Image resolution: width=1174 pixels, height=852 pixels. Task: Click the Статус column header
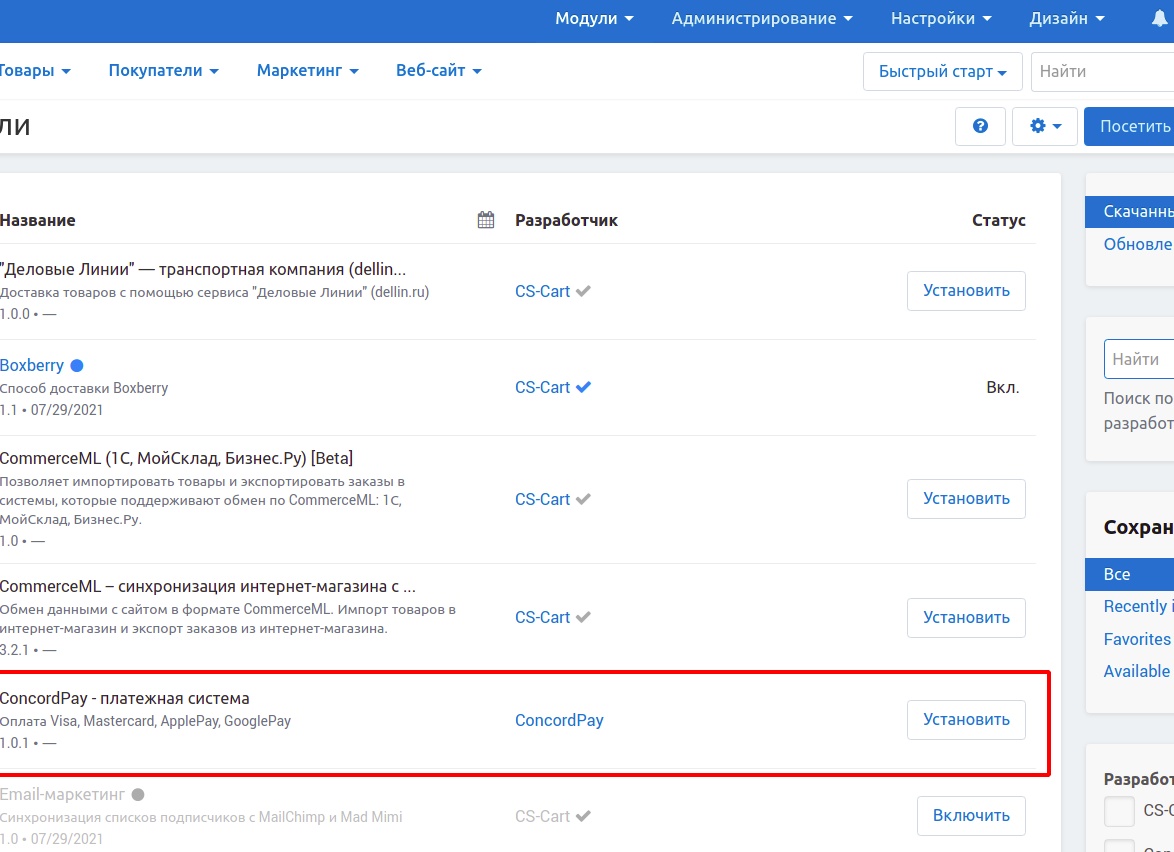tap(999, 220)
